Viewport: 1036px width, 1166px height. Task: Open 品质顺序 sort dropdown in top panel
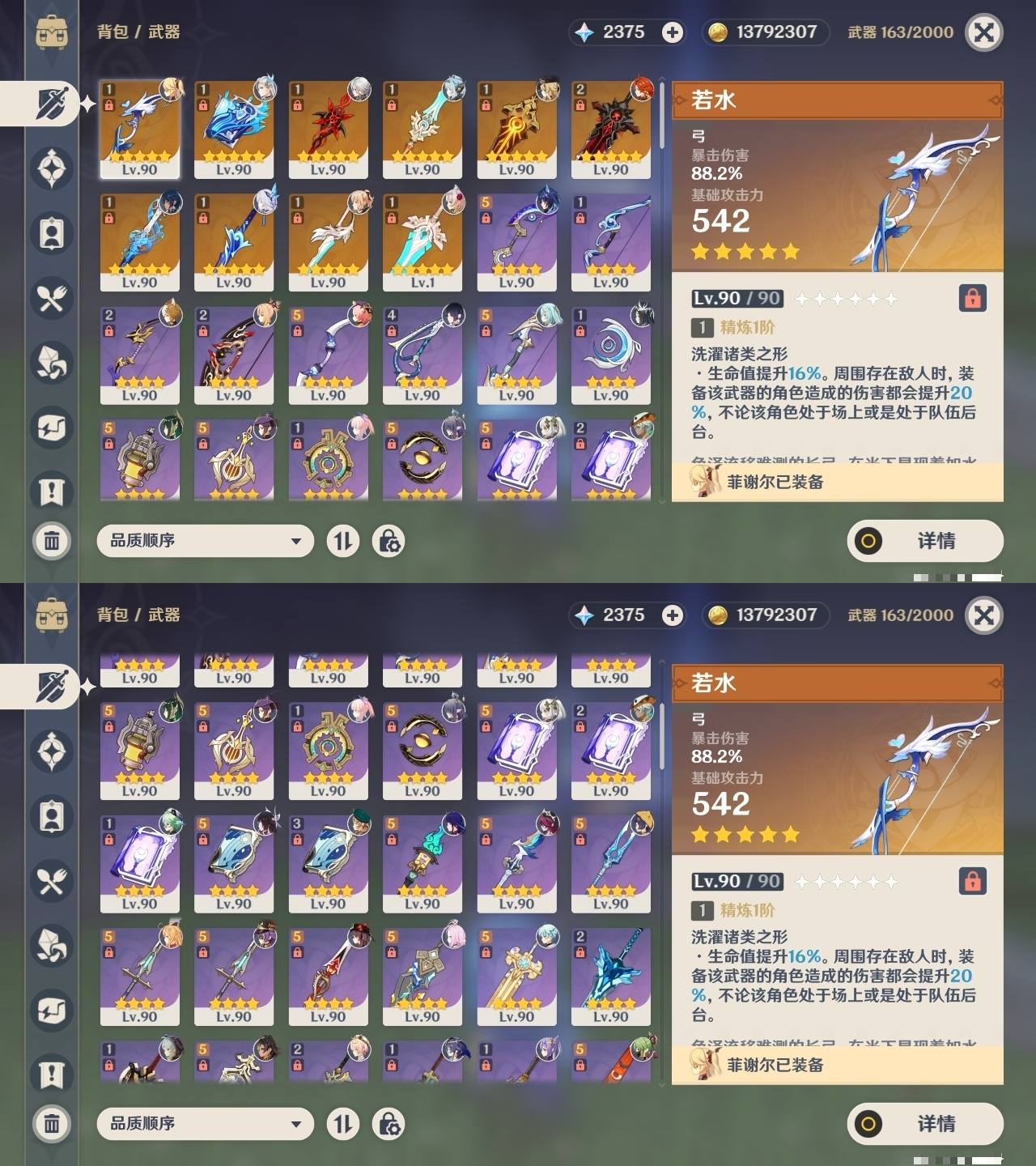[x=205, y=540]
